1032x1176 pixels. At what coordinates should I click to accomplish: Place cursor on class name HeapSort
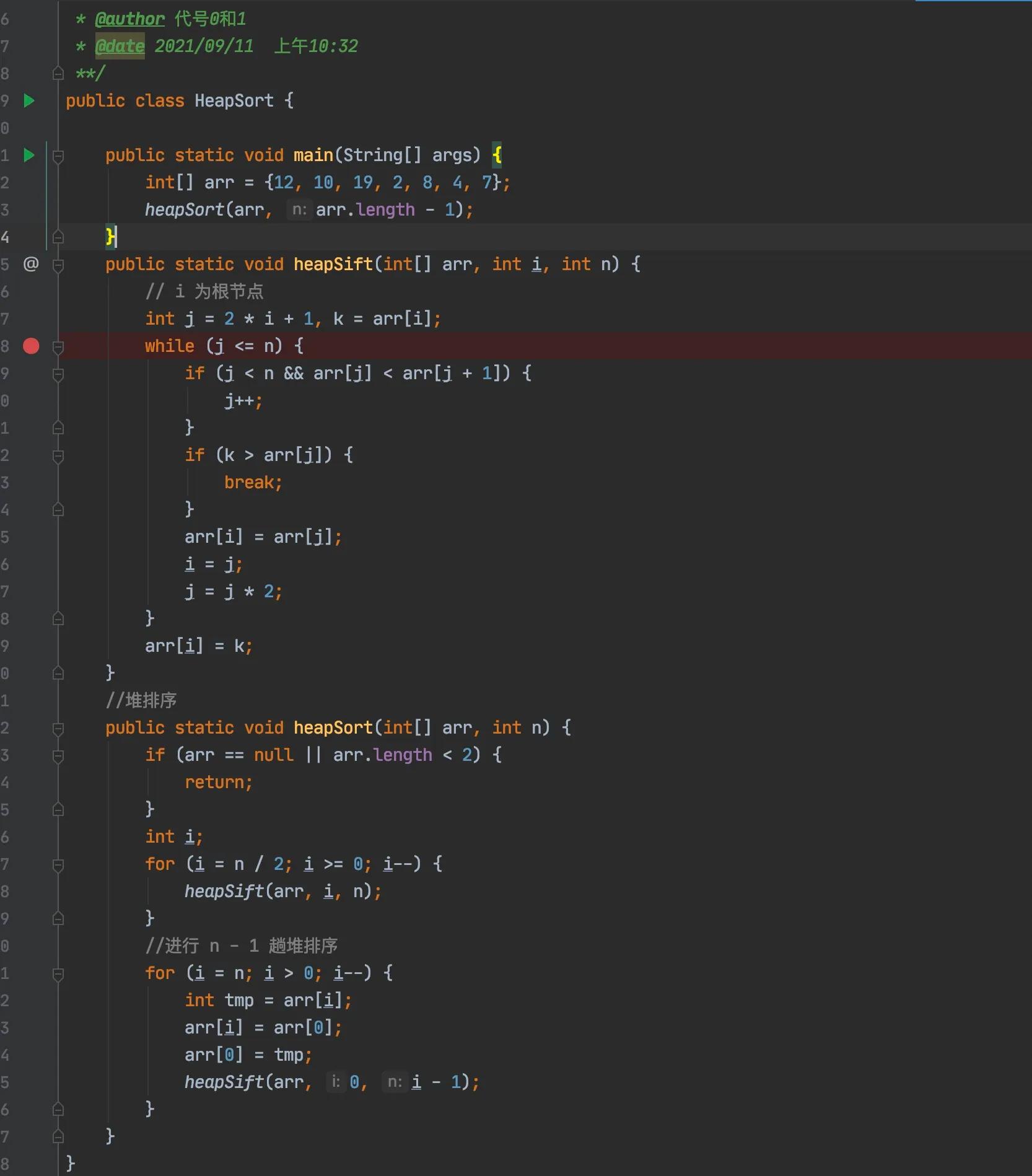coord(234,100)
